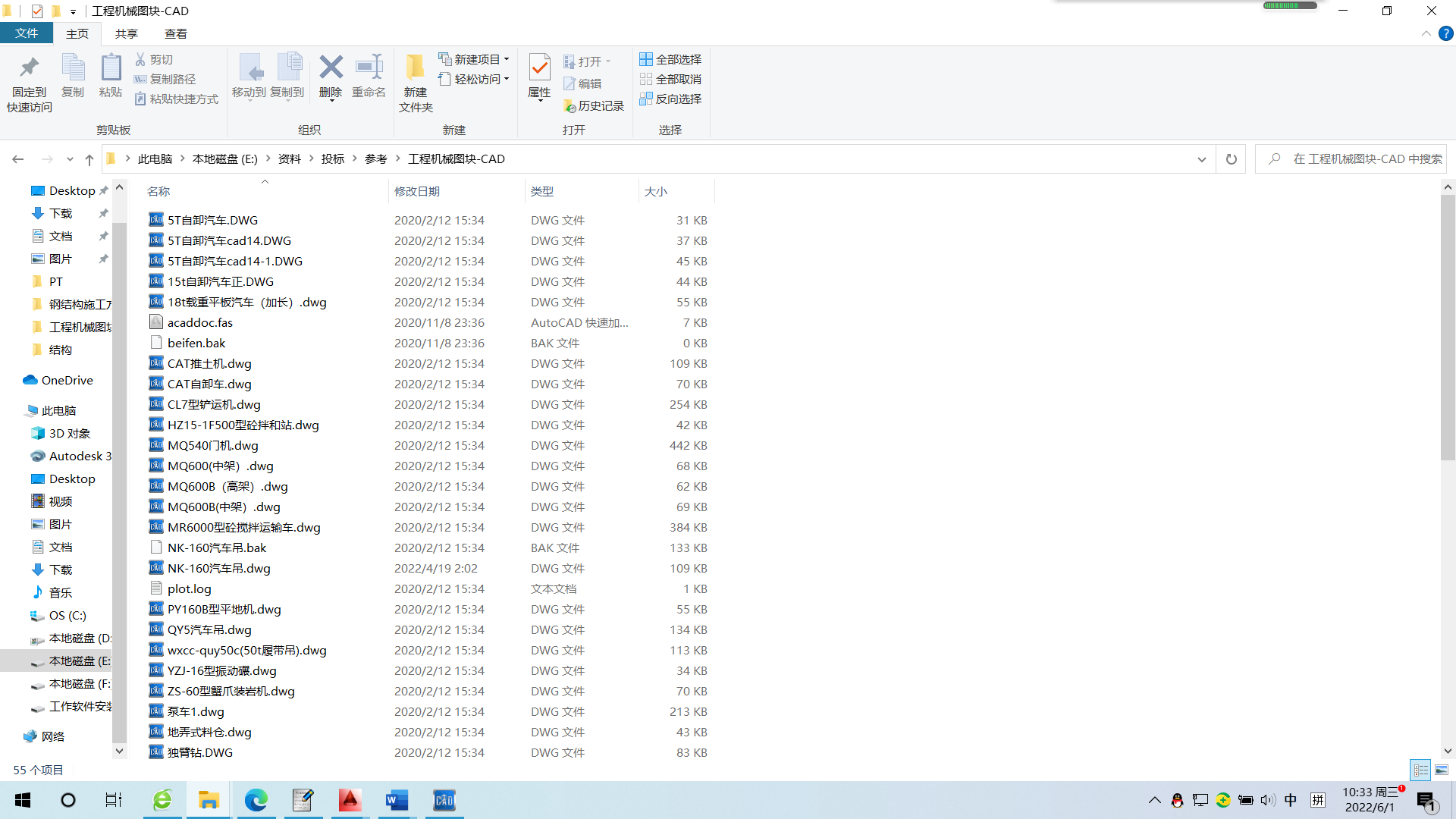Click the Properties (属性) checkmark icon
The height and width of the screenshot is (819, 1456).
click(539, 68)
